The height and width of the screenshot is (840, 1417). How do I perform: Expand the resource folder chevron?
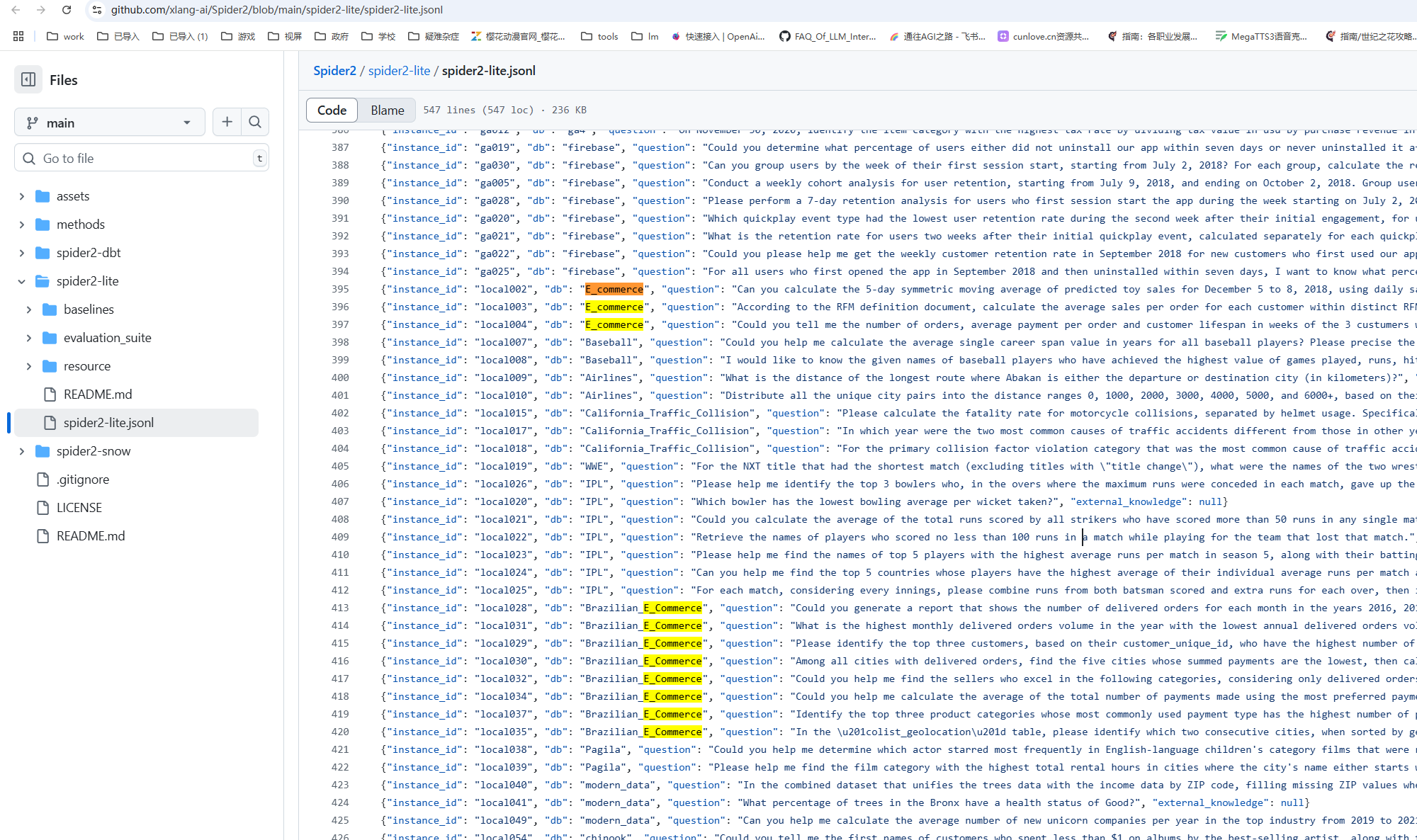(x=29, y=366)
